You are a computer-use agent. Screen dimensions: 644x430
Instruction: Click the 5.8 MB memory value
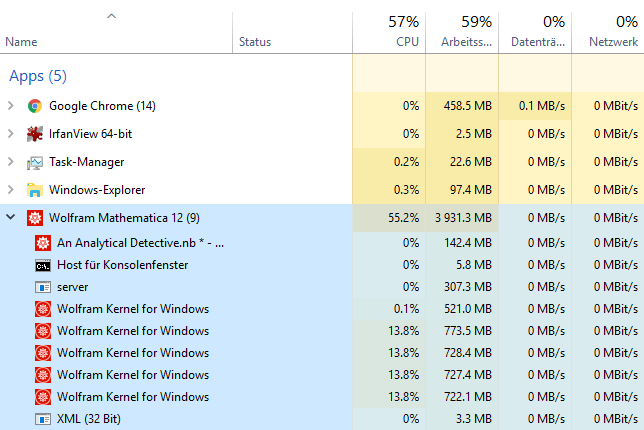[x=474, y=265]
